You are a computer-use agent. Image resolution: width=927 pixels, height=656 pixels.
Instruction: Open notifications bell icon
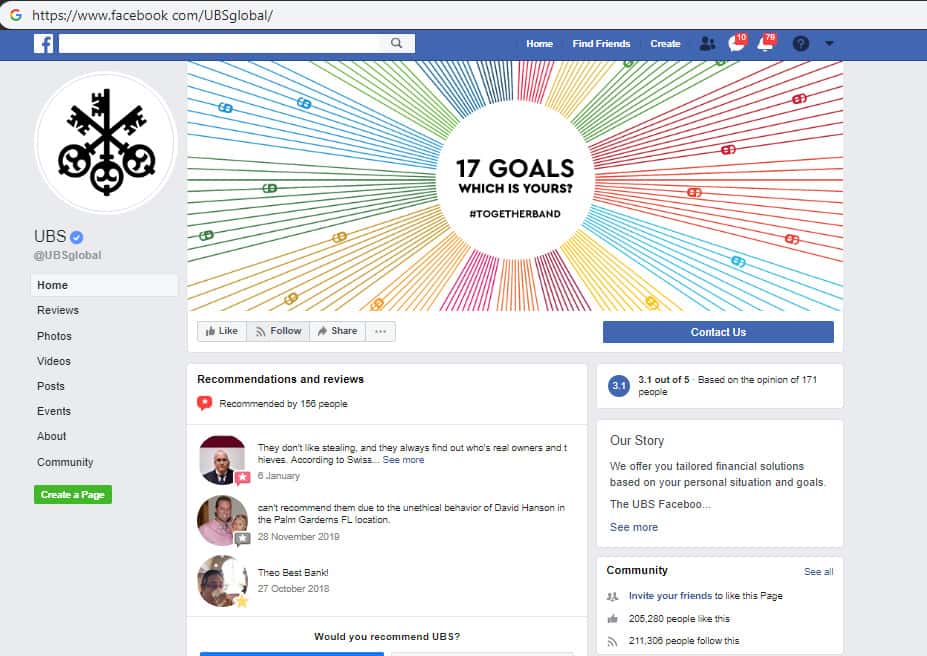(766, 43)
